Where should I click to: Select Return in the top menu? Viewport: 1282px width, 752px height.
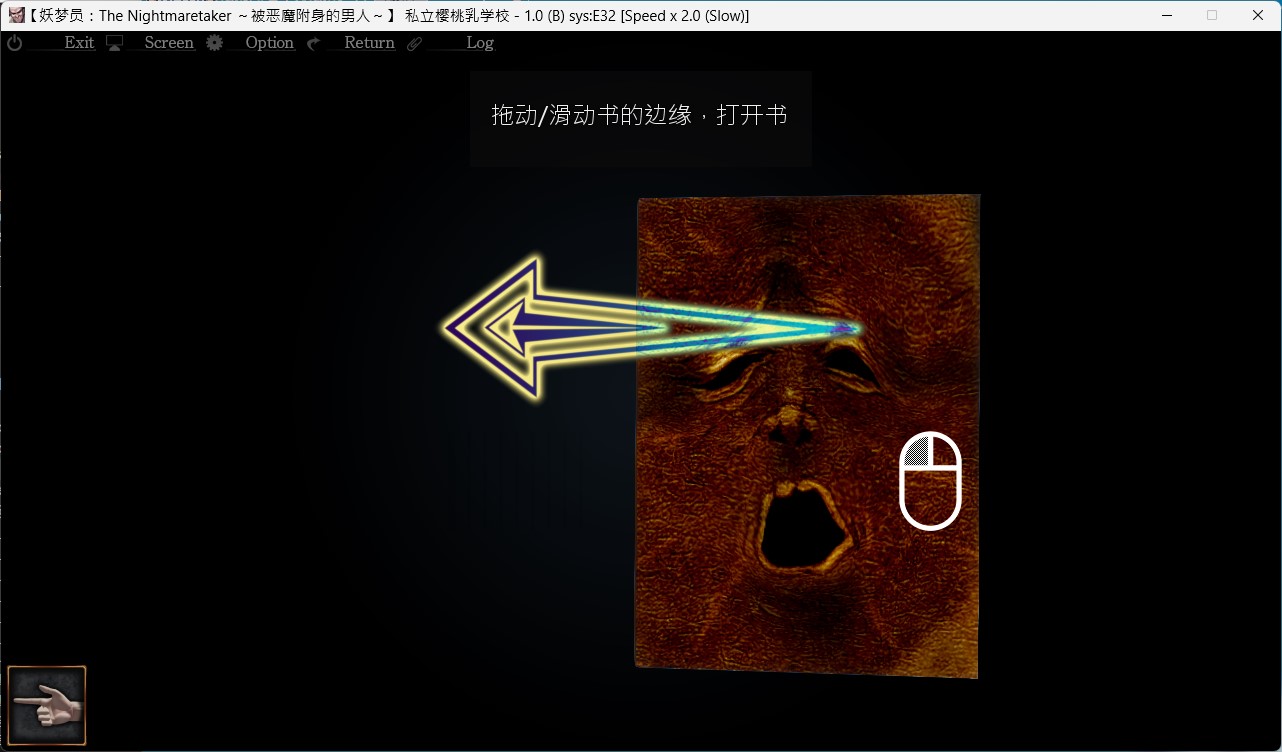pos(369,43)
